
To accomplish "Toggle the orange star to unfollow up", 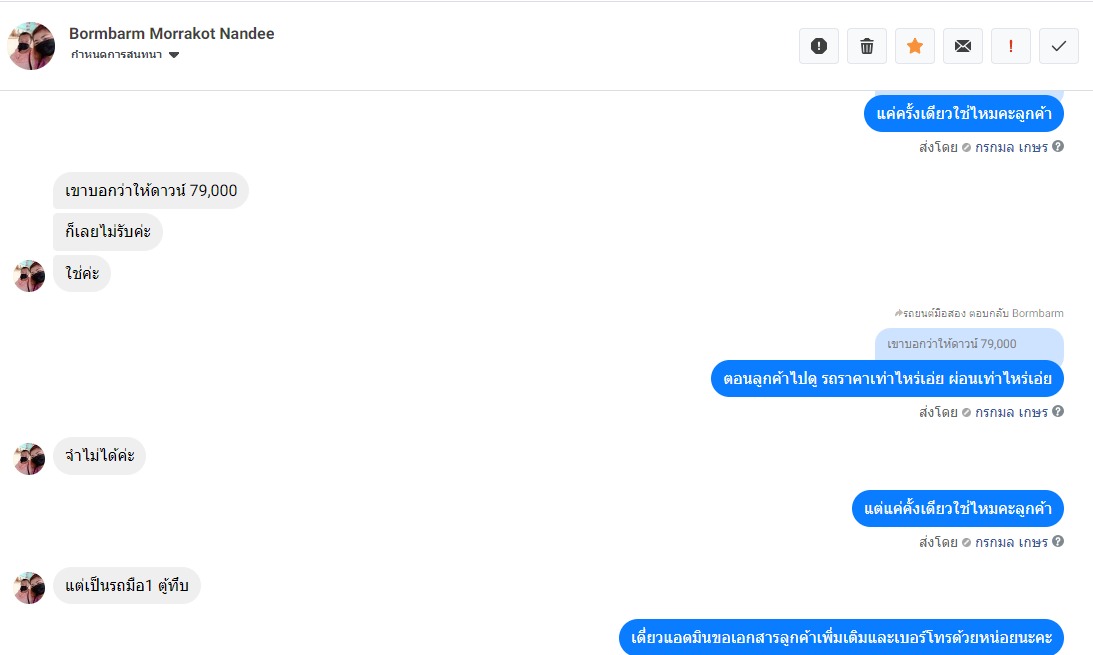I will click(x=915, y=46).
